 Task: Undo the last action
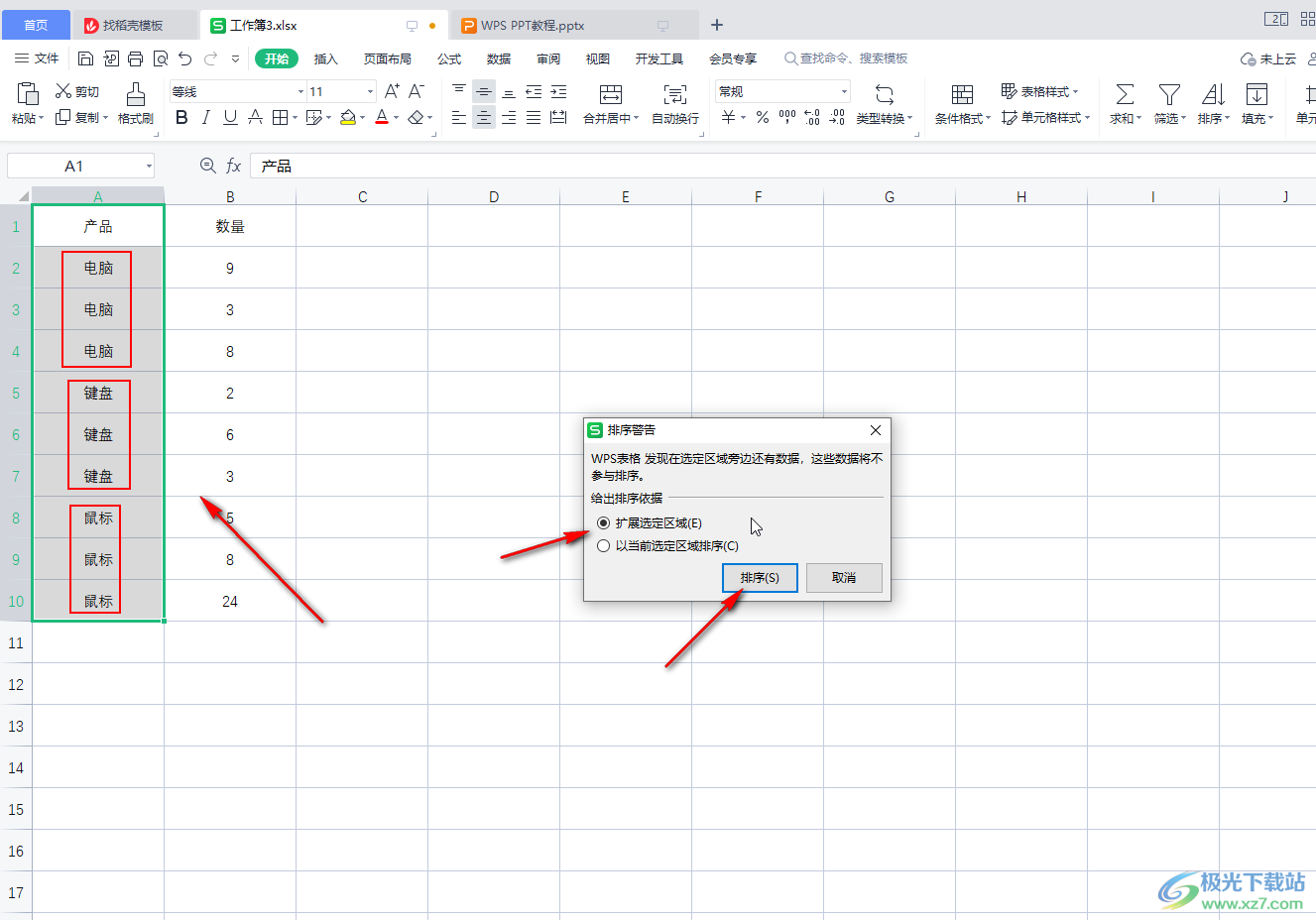coord(185,58)
